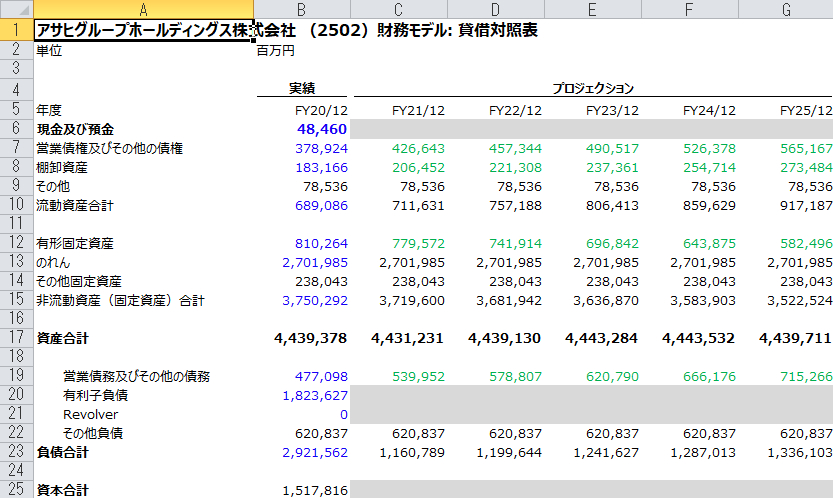The image size is (833, 498).
Task: Click the 有利子負債 row label
Action: coord(96,395)
